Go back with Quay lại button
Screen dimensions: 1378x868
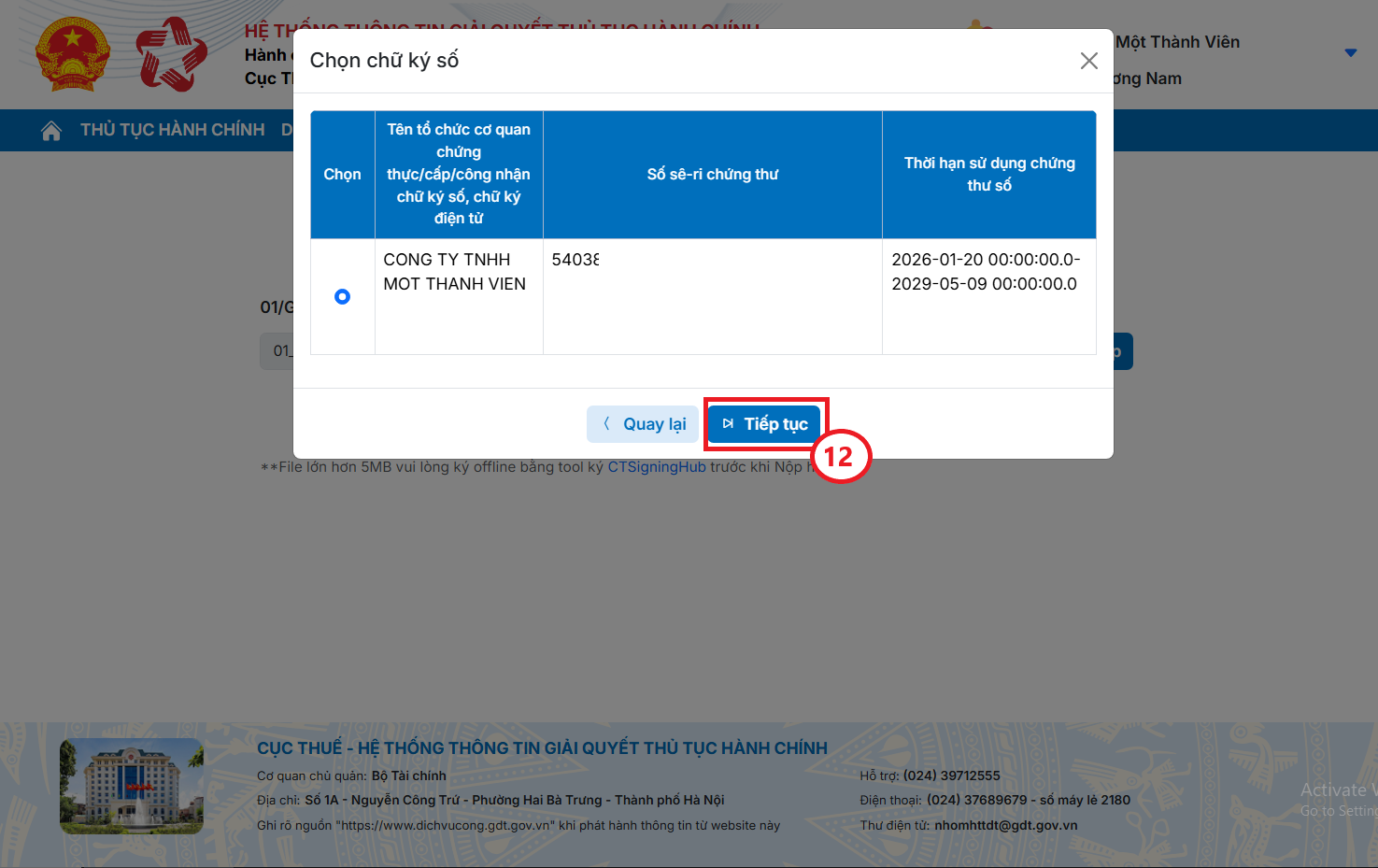645,424
